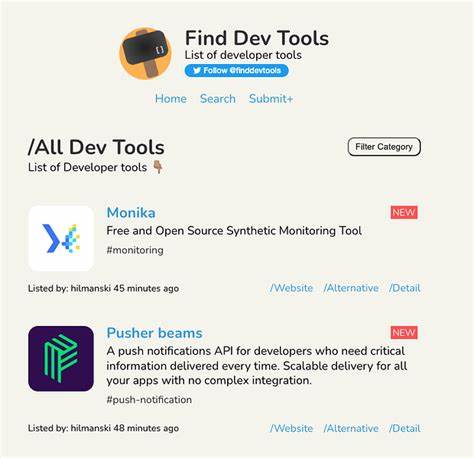474x458 pixels.
Task: Click the 'List of developer tools' tagline
Action: (243, 55)
